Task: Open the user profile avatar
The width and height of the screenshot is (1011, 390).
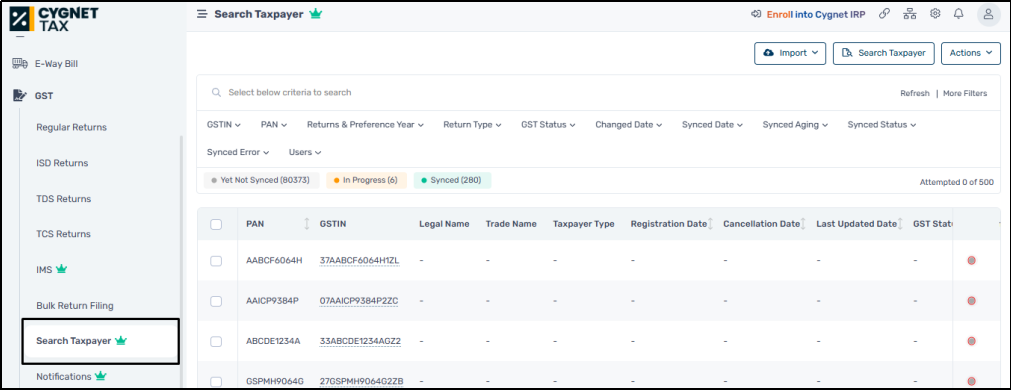Action: coord(988,14)
